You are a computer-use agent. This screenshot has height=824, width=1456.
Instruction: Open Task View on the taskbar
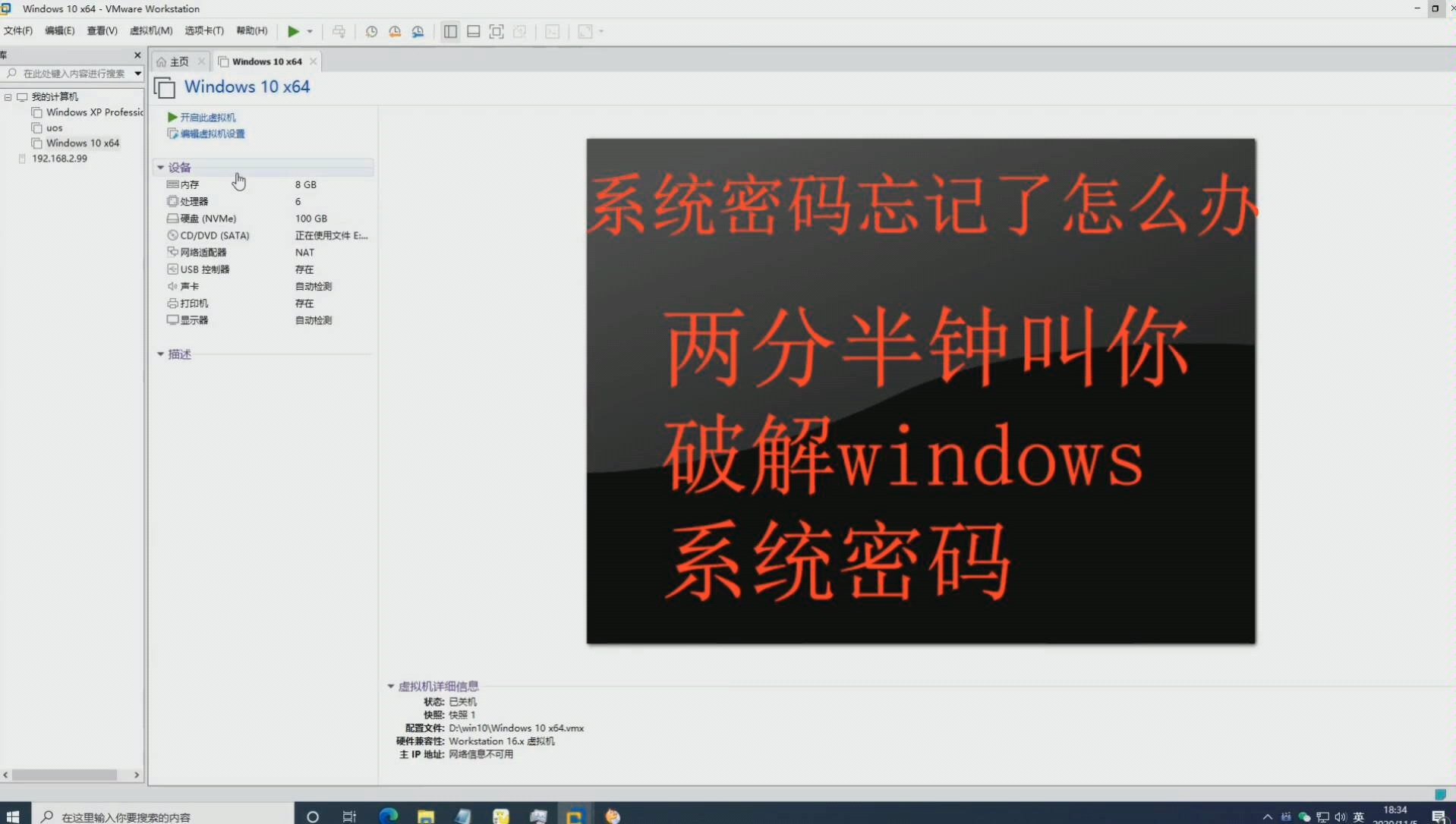tap(349, 816)
